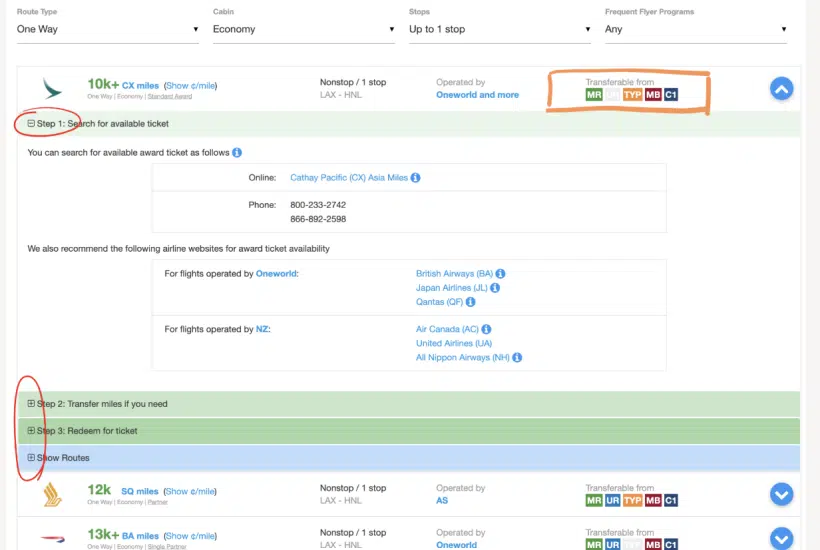This screenshot has width=820, height=550.
Task: Click the green MR badge in CX row
Action: 593,95
